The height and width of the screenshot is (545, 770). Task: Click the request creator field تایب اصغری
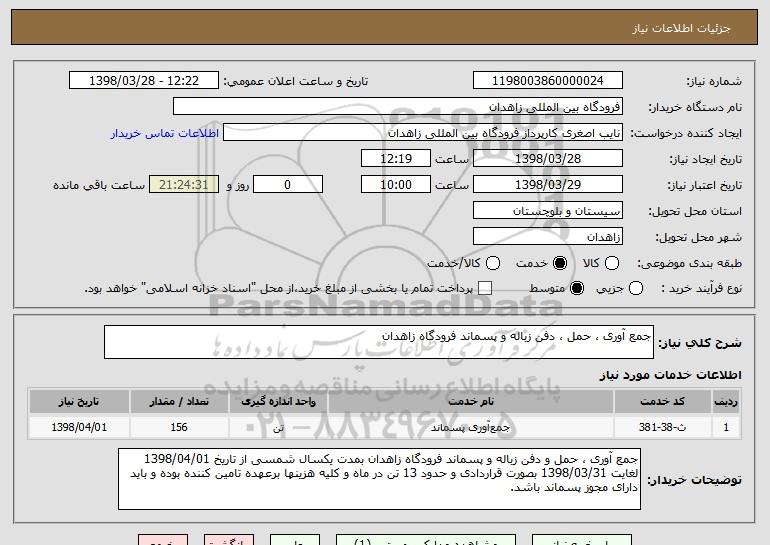423,133
